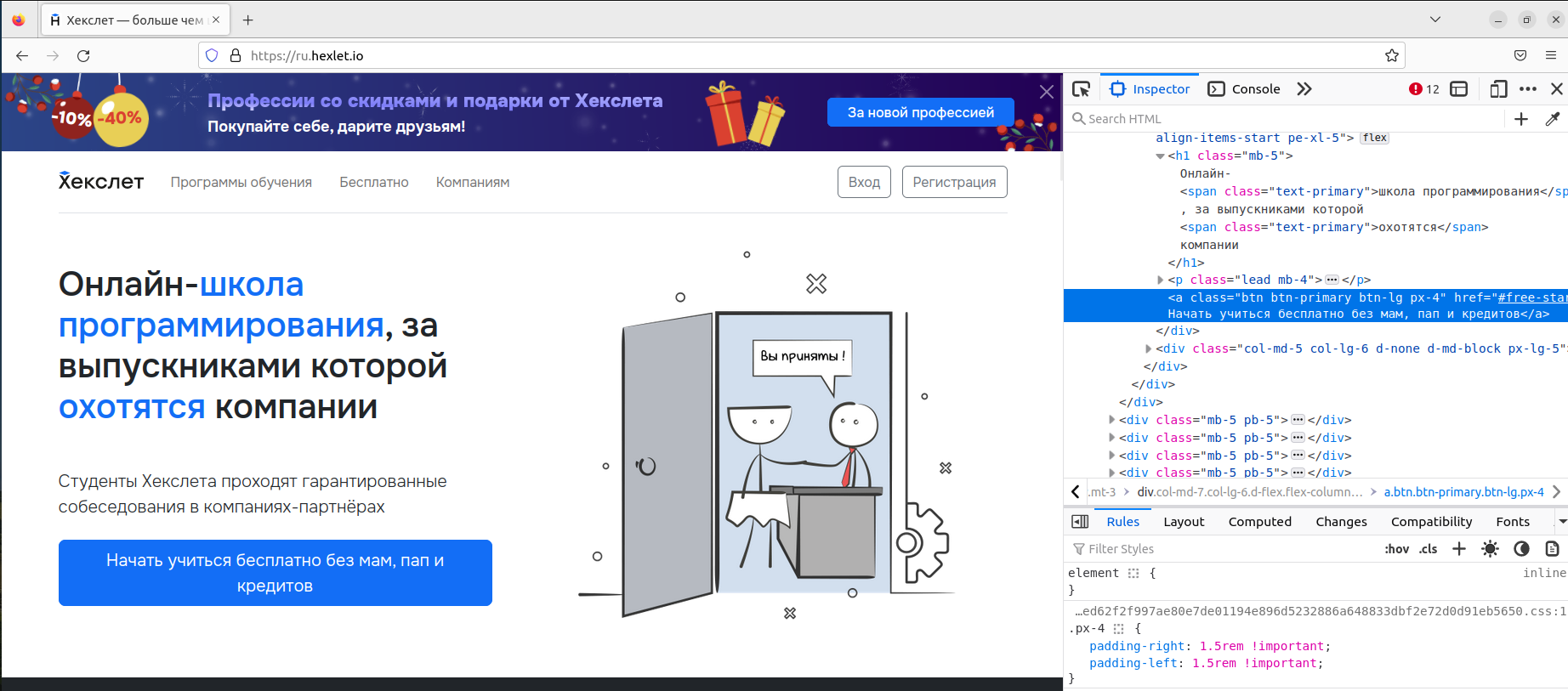1568x691 pixels.
Task: Expand the div col-md-5 col-lg-6 node
Action: click(x=1148, y=349)
